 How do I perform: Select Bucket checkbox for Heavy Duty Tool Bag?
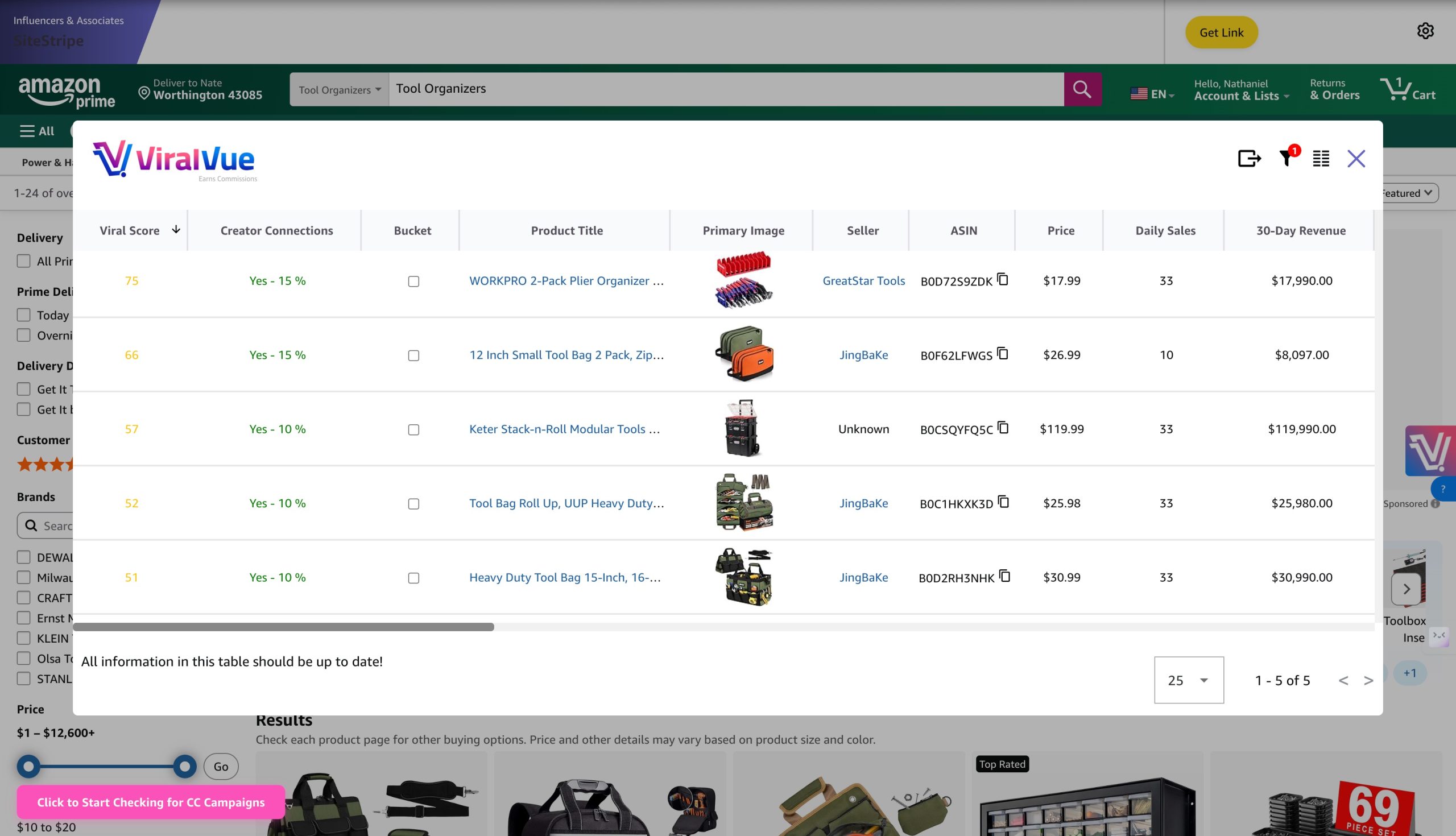click(x=413, y=578)
